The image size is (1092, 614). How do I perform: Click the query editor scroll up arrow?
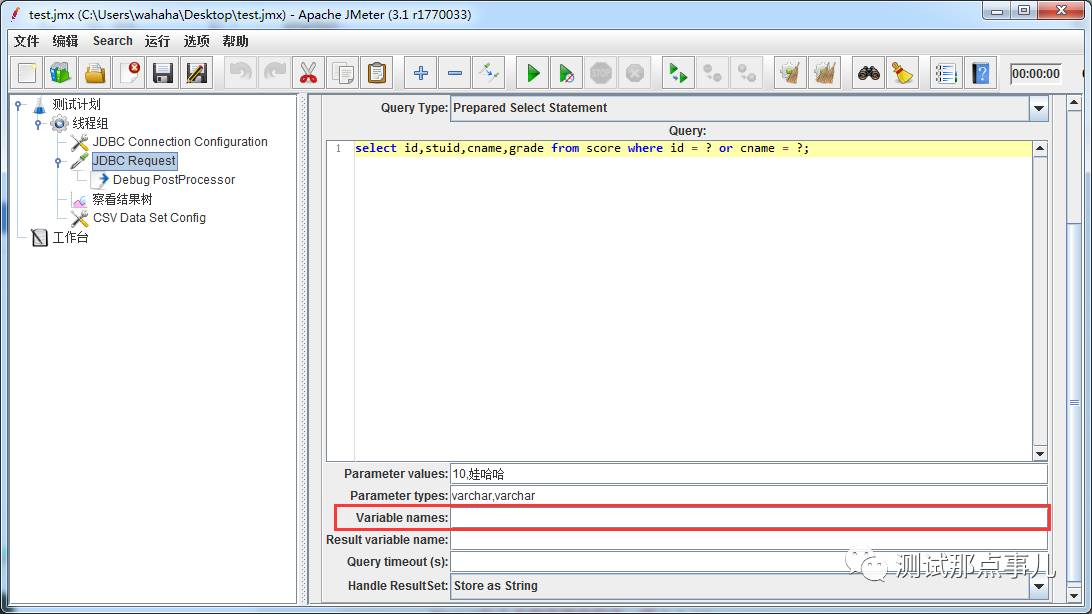coord(1040,148)
